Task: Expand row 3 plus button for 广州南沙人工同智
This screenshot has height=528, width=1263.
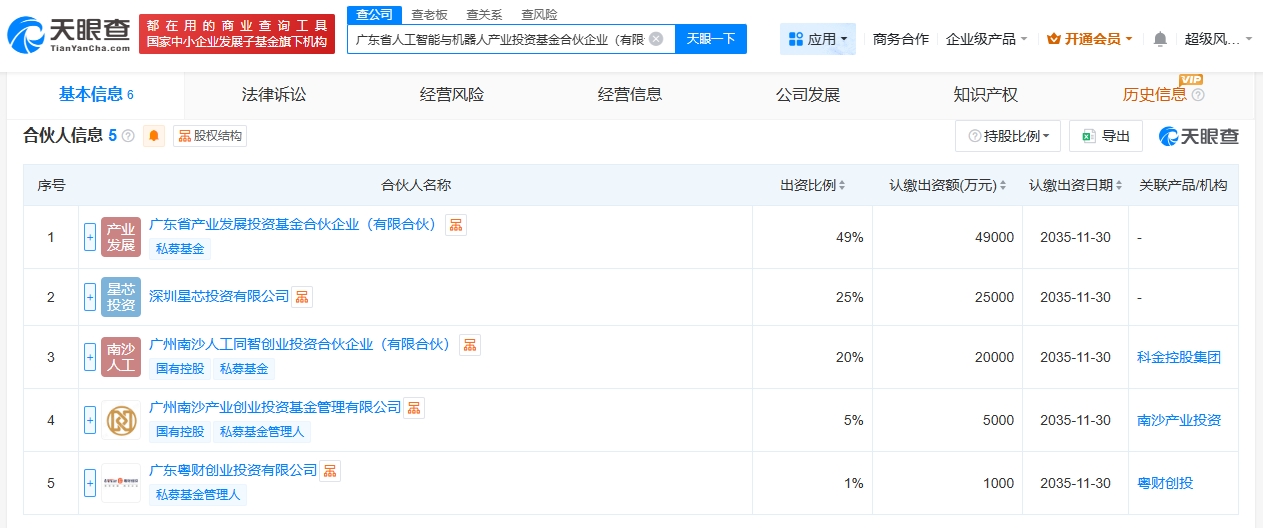Action: point(90,357)
